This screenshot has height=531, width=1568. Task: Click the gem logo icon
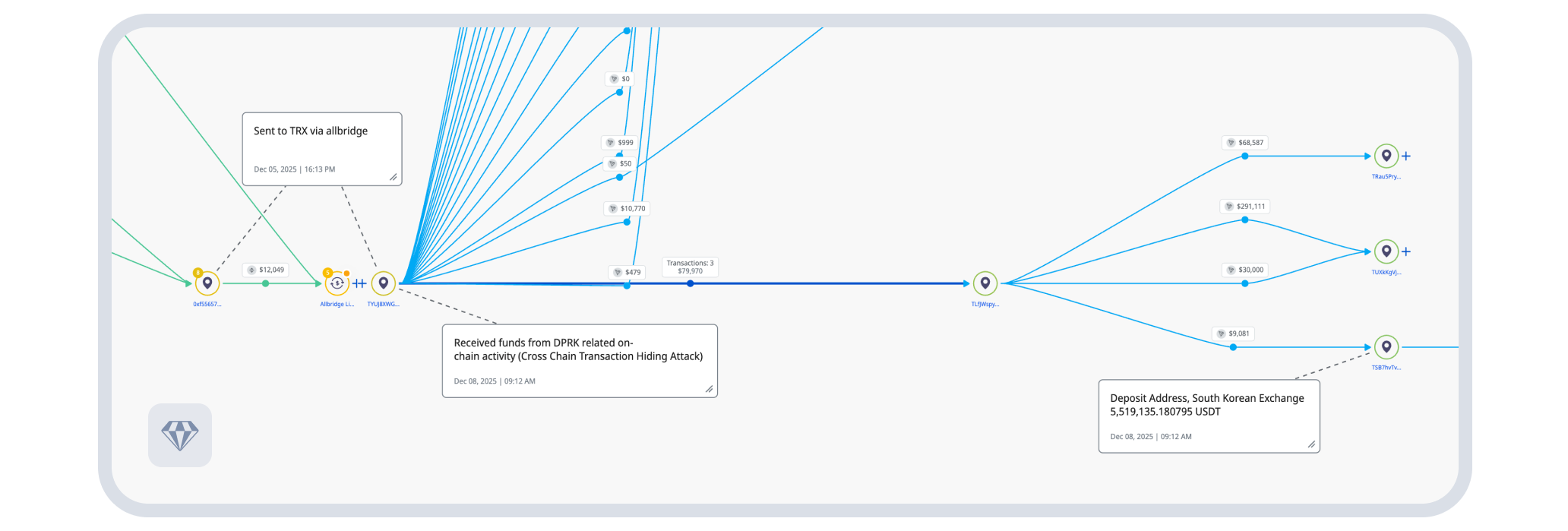(x=180, y=435)
